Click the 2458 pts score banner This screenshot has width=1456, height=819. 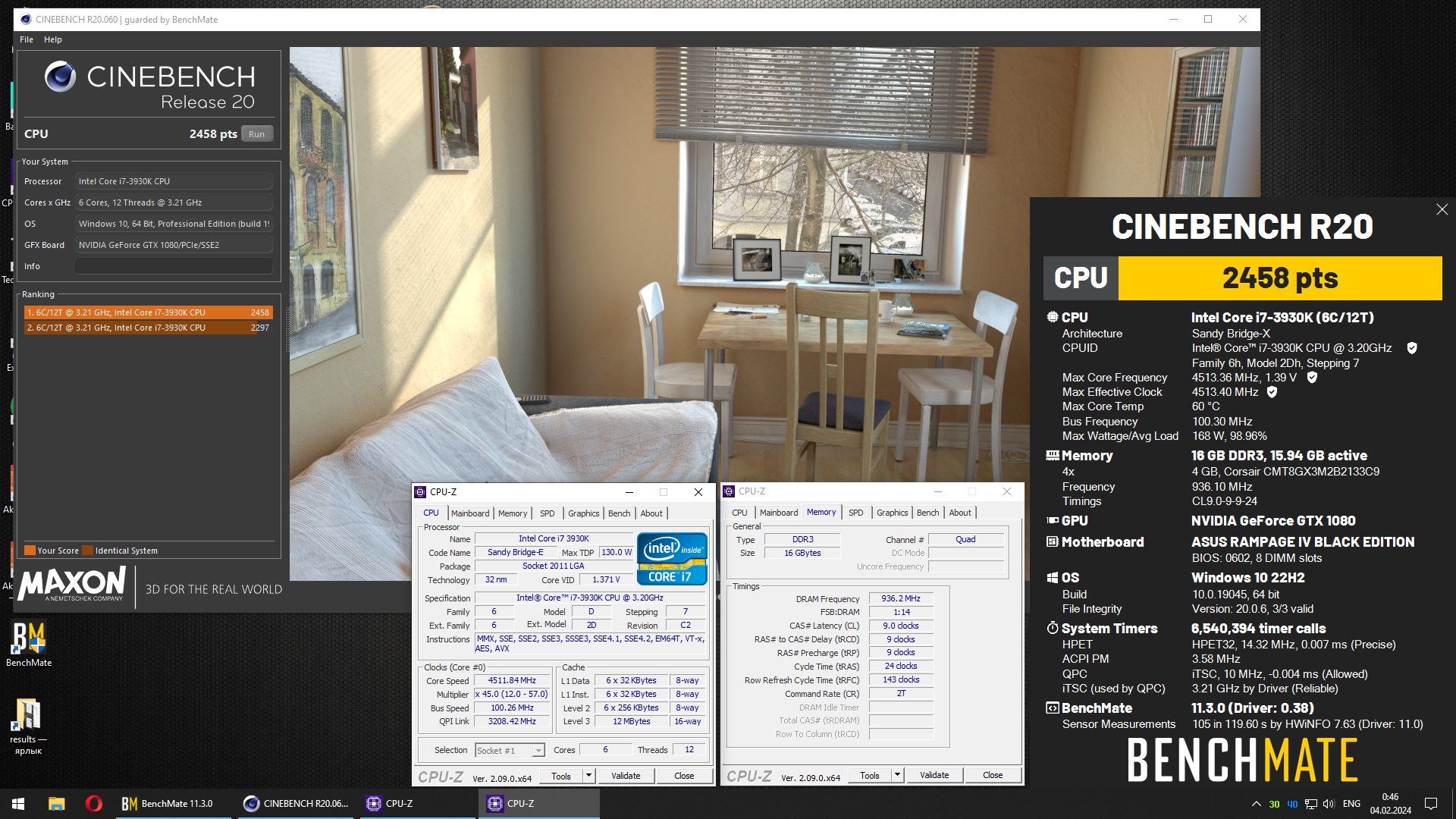[x=1280, y=278]
